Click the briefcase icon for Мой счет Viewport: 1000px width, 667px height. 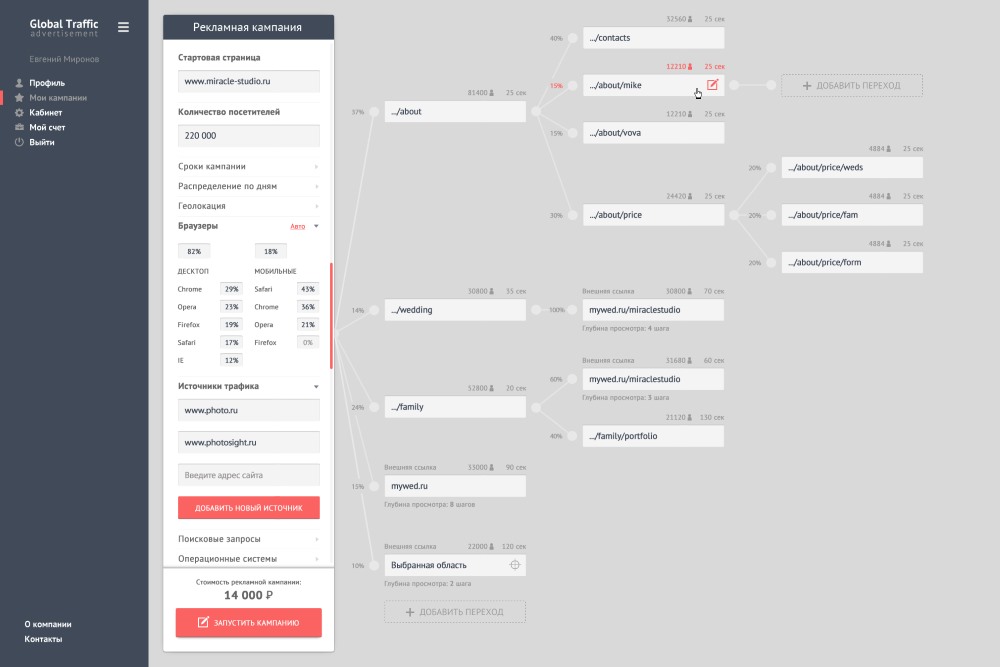(x=19, y=128)
